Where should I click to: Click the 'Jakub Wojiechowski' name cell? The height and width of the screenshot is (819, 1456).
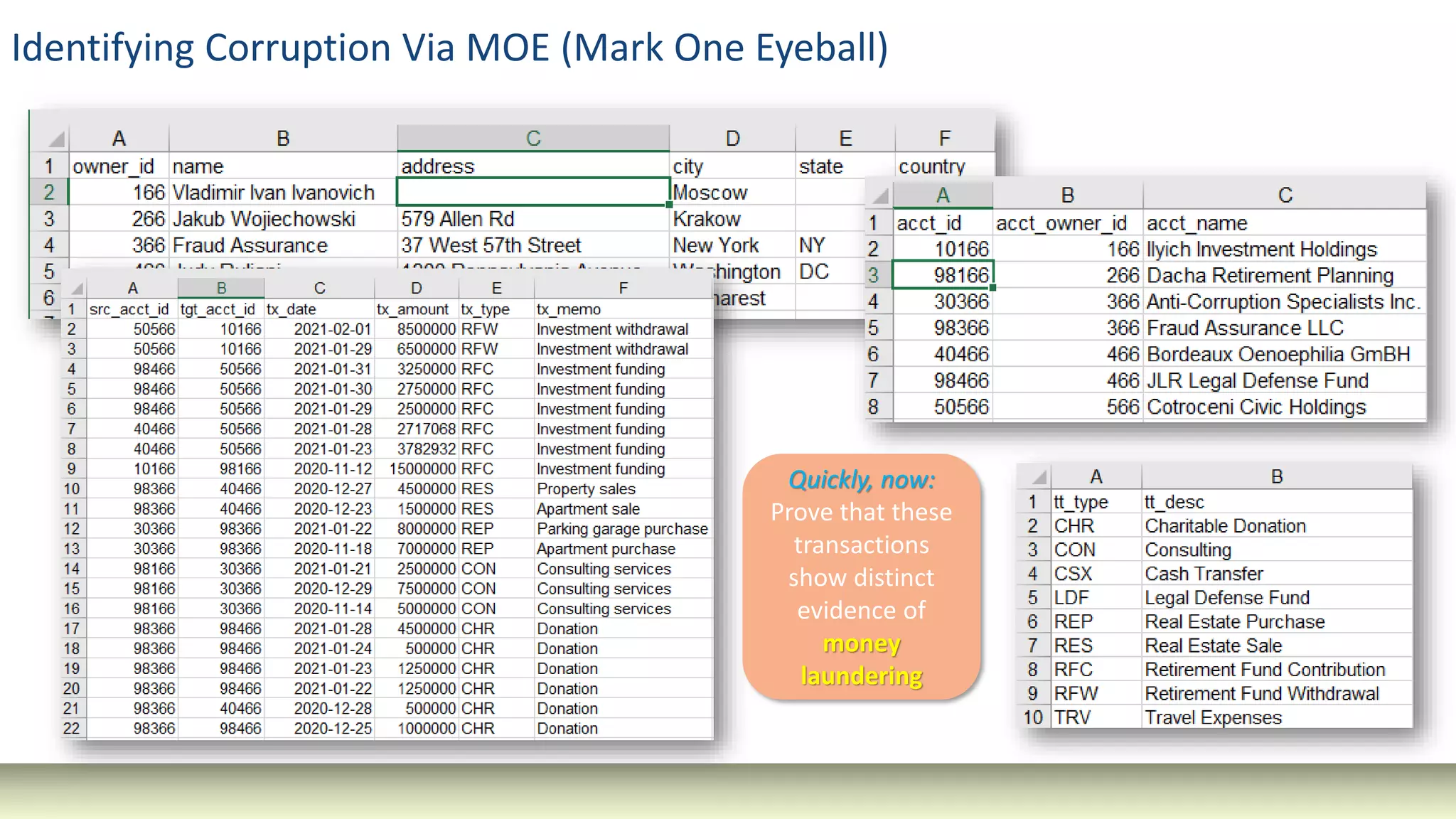tap(283, 218)
